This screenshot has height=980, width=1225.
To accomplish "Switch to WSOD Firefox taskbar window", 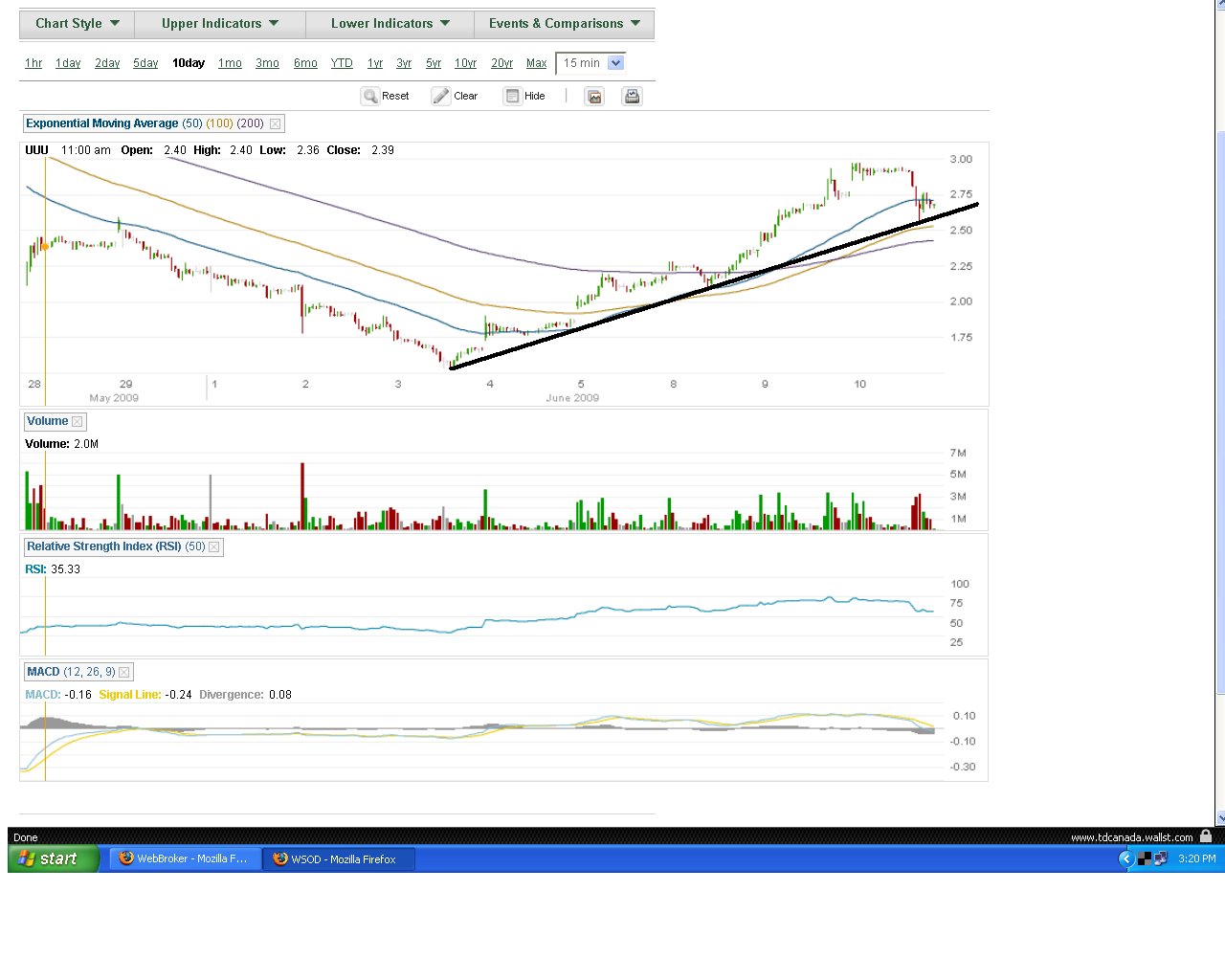I will click(x=340, y=858).
